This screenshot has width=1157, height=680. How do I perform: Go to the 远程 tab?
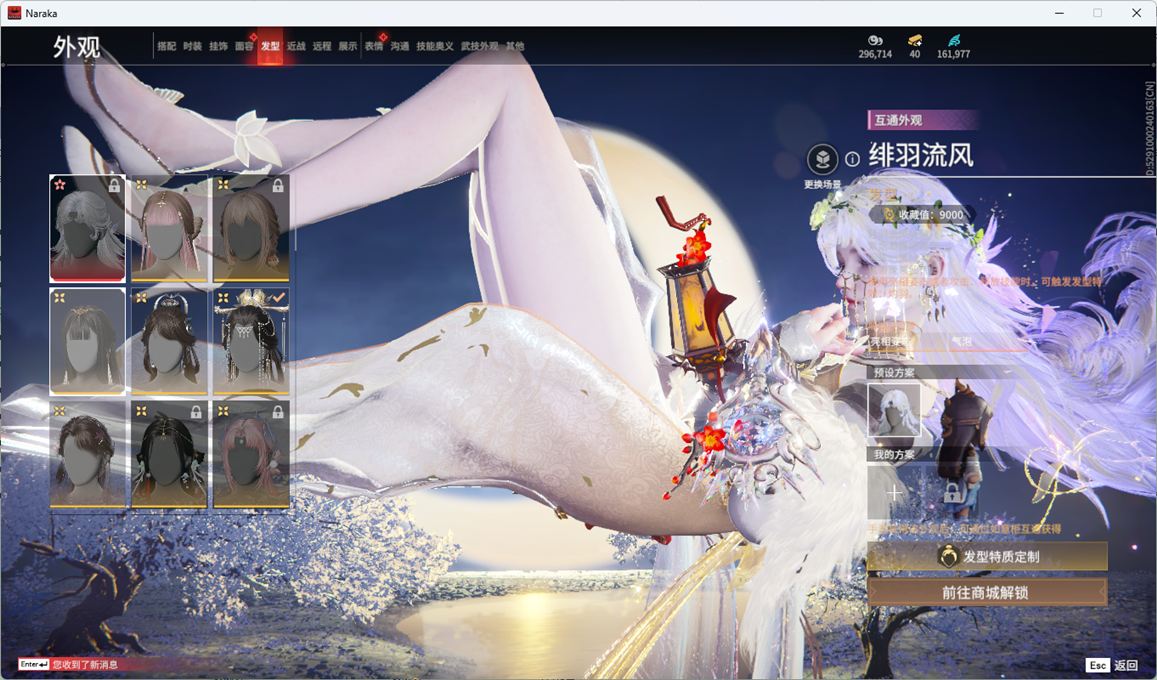(x=322, y=46)
